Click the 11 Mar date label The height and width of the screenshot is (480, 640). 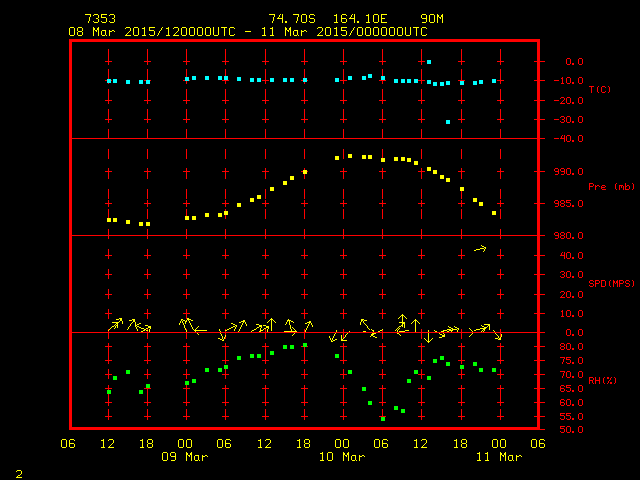click(498, 457)
